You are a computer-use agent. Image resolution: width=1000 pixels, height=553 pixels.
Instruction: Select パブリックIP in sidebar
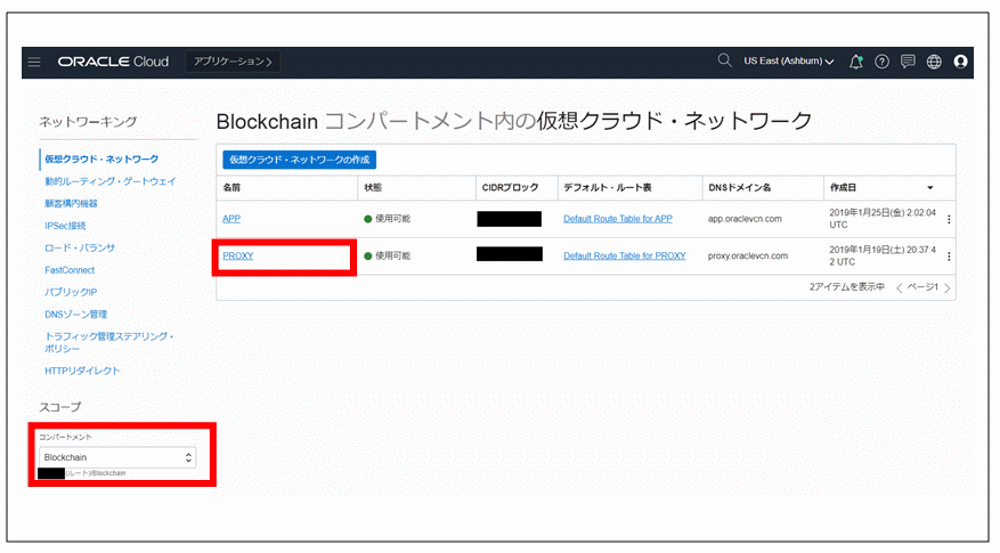pyautogui.click(x=71, y=292)
